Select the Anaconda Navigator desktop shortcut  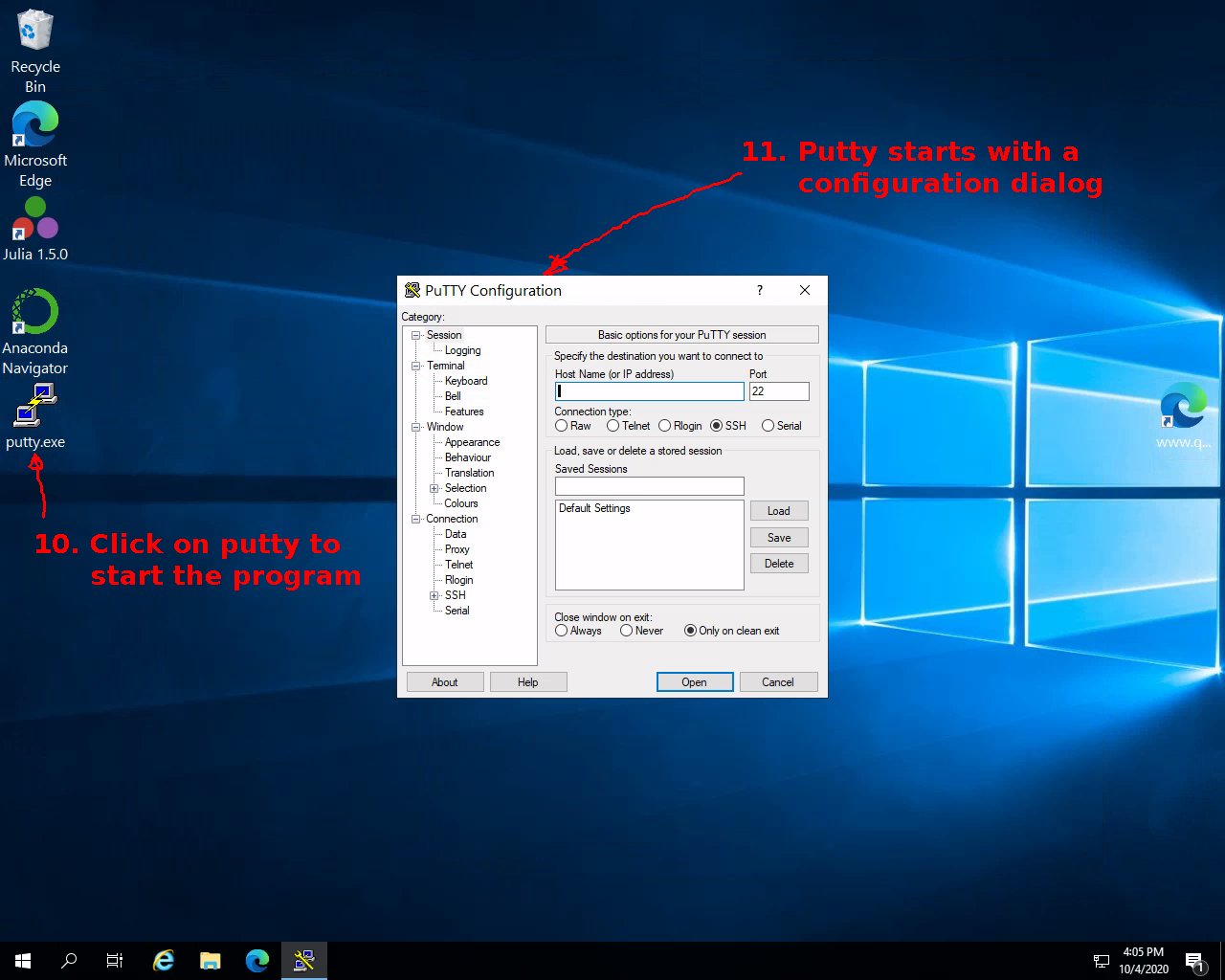35,331
